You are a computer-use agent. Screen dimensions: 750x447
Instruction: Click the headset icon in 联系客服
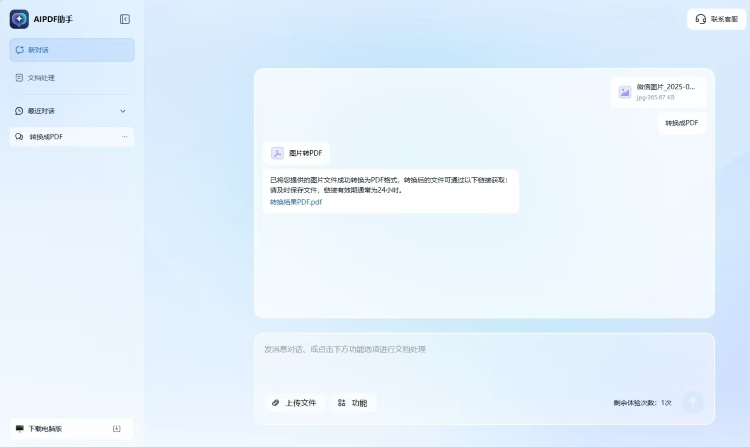701,19
